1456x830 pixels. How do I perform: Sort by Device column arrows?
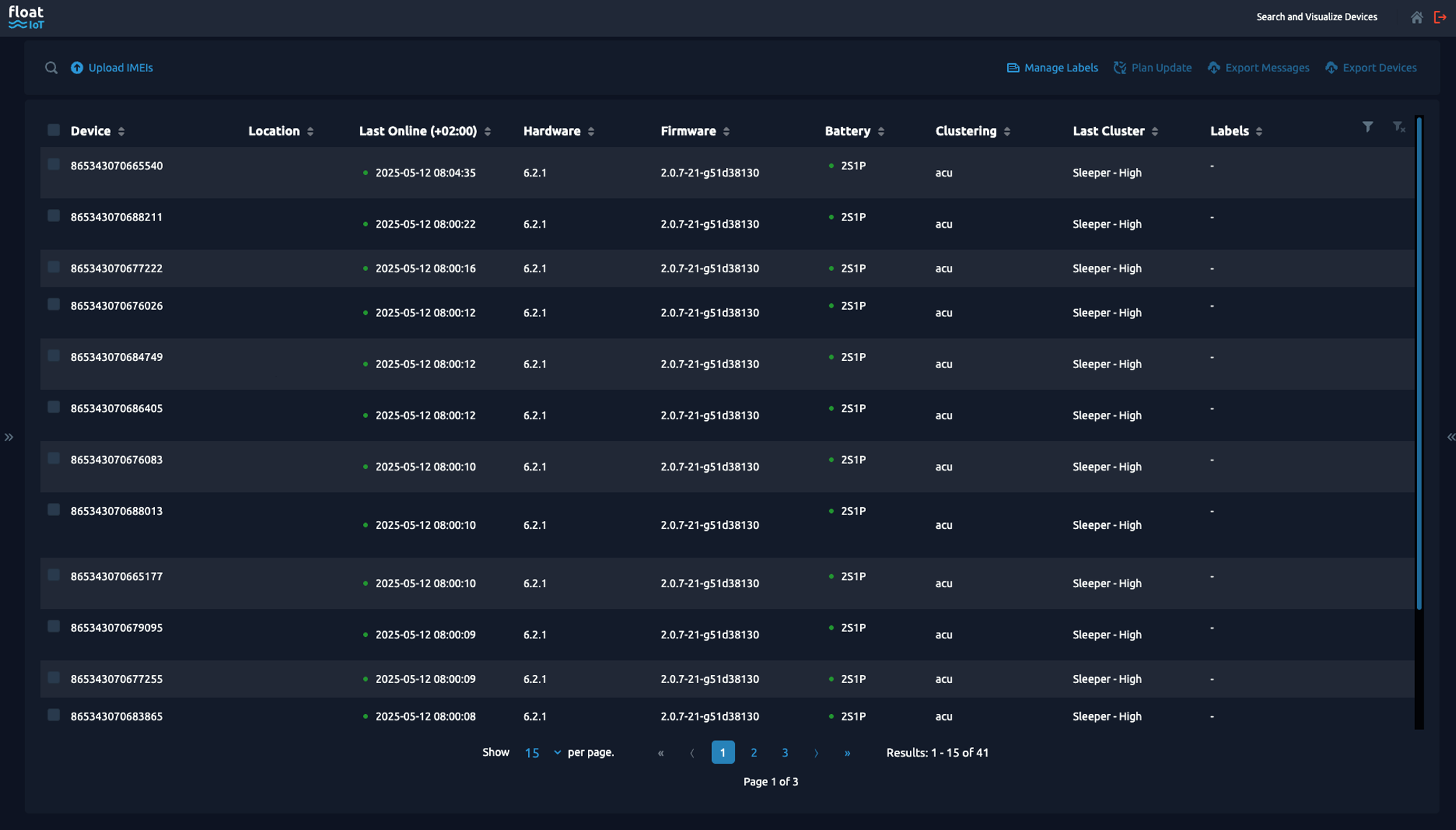tap(121, 131)
